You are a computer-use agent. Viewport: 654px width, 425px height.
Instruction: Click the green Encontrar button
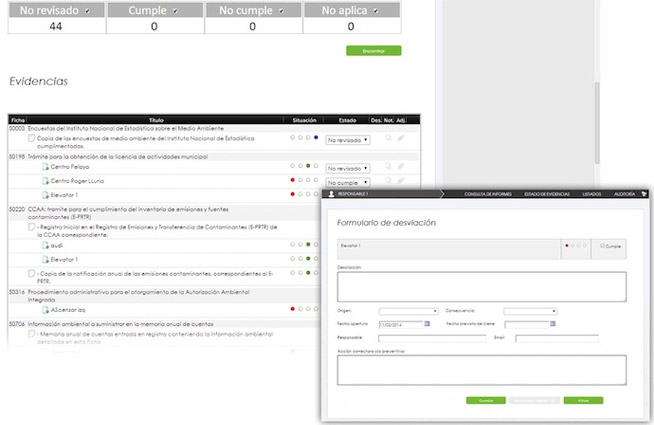click(373, 50)
